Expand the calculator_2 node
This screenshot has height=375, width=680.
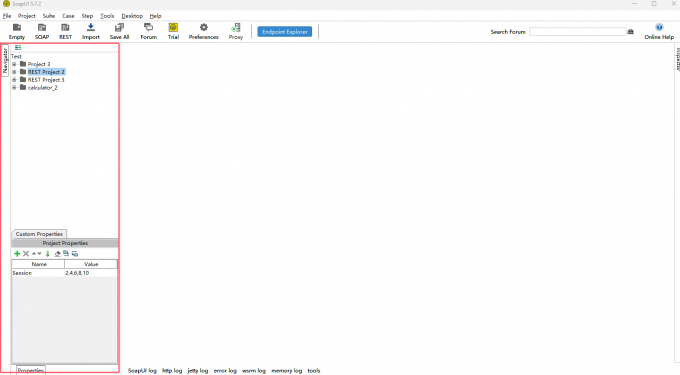pos(14,88)
